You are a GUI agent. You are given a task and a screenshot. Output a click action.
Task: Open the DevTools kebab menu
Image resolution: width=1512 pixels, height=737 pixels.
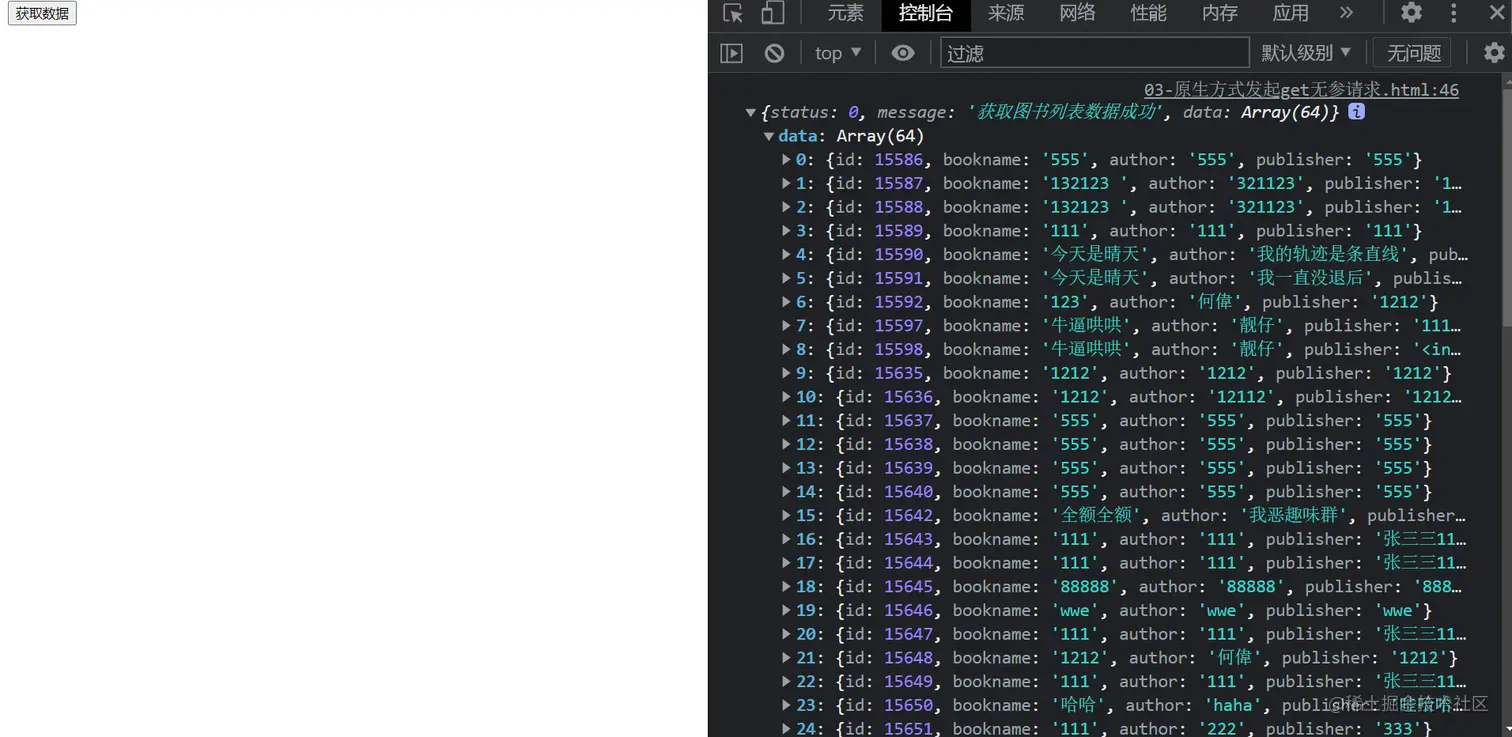(1454, 13)
